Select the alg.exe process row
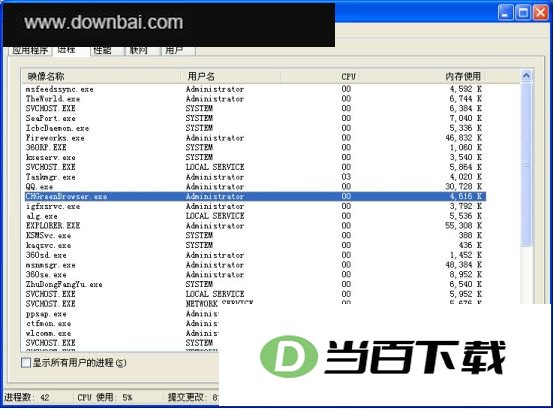This screenshot has width=554, height=409. tap(255, 216)
